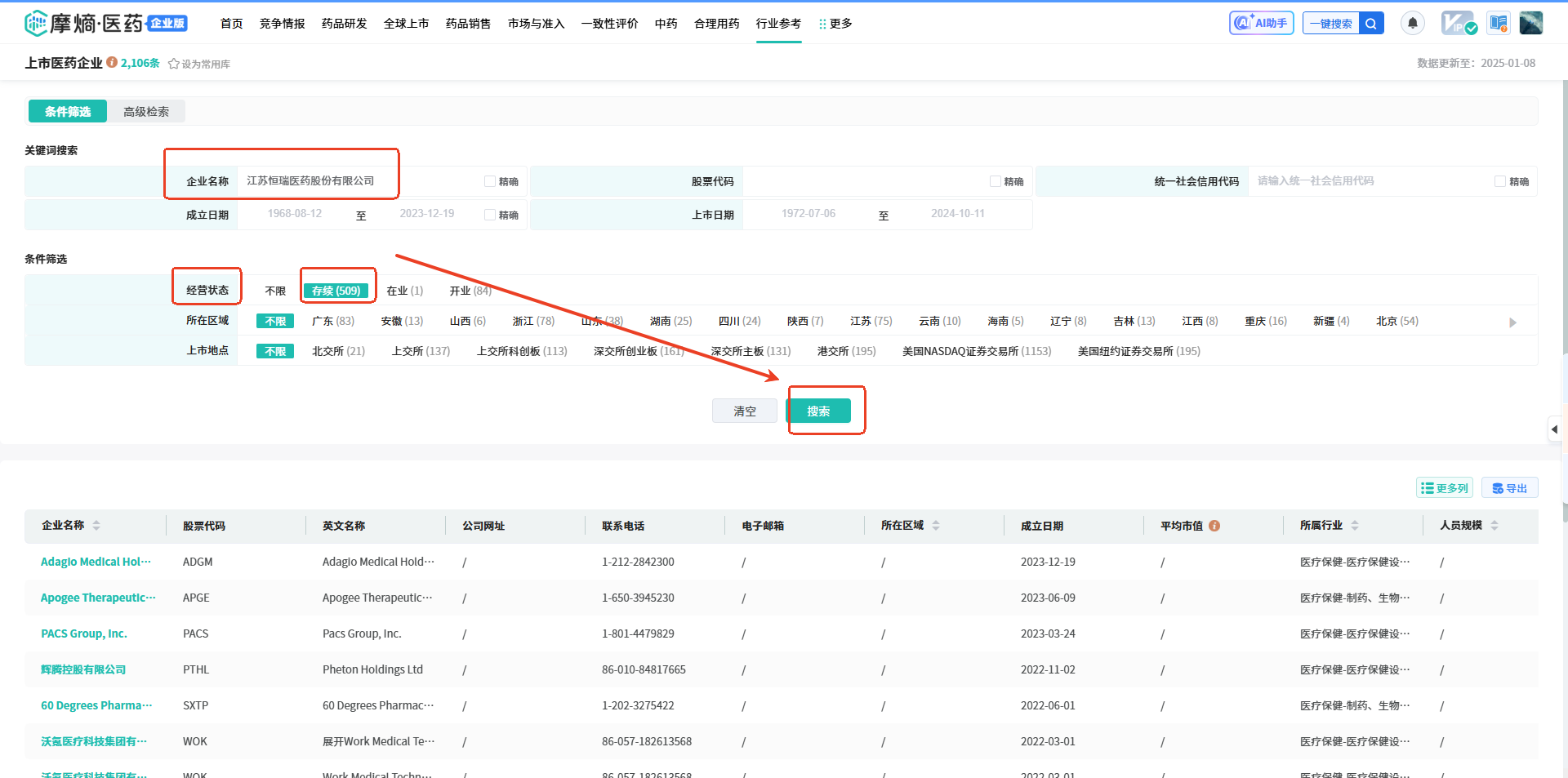Screen dimensions: 1568x778
Task: Open 60 Degrees Pharma… company link
Action: tap(96, 705)
